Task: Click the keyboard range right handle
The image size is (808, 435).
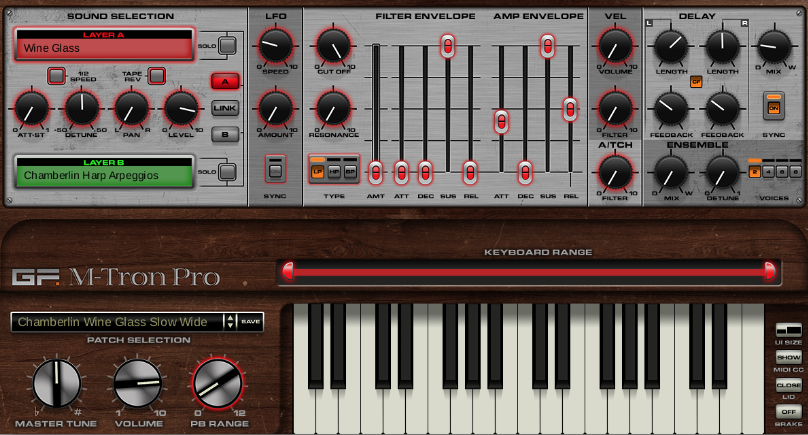Action: pyautogui.click(x=769, y=271)
